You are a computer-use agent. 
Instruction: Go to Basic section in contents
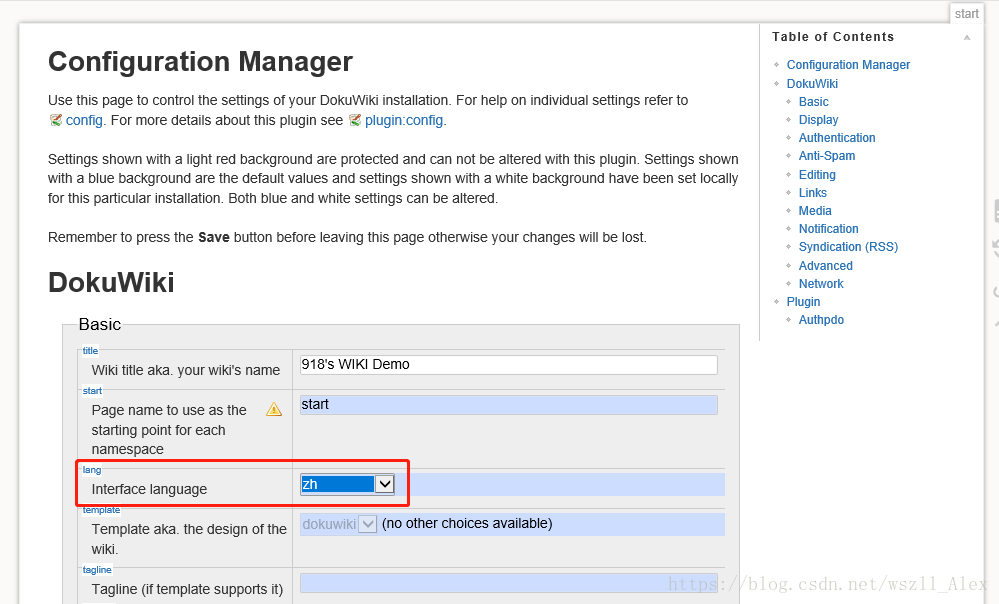click(x=814, y=102)
